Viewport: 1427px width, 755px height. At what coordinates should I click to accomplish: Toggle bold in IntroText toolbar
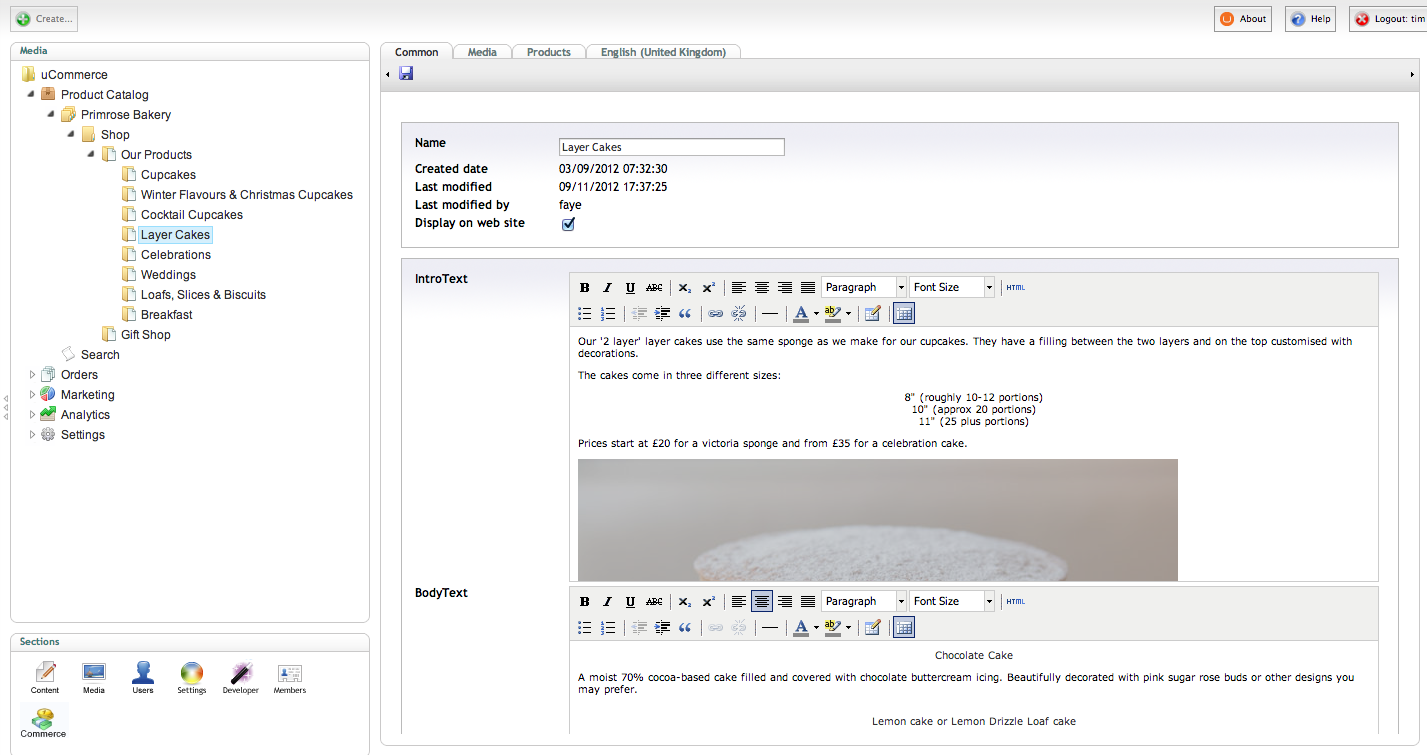coord(585,287)
